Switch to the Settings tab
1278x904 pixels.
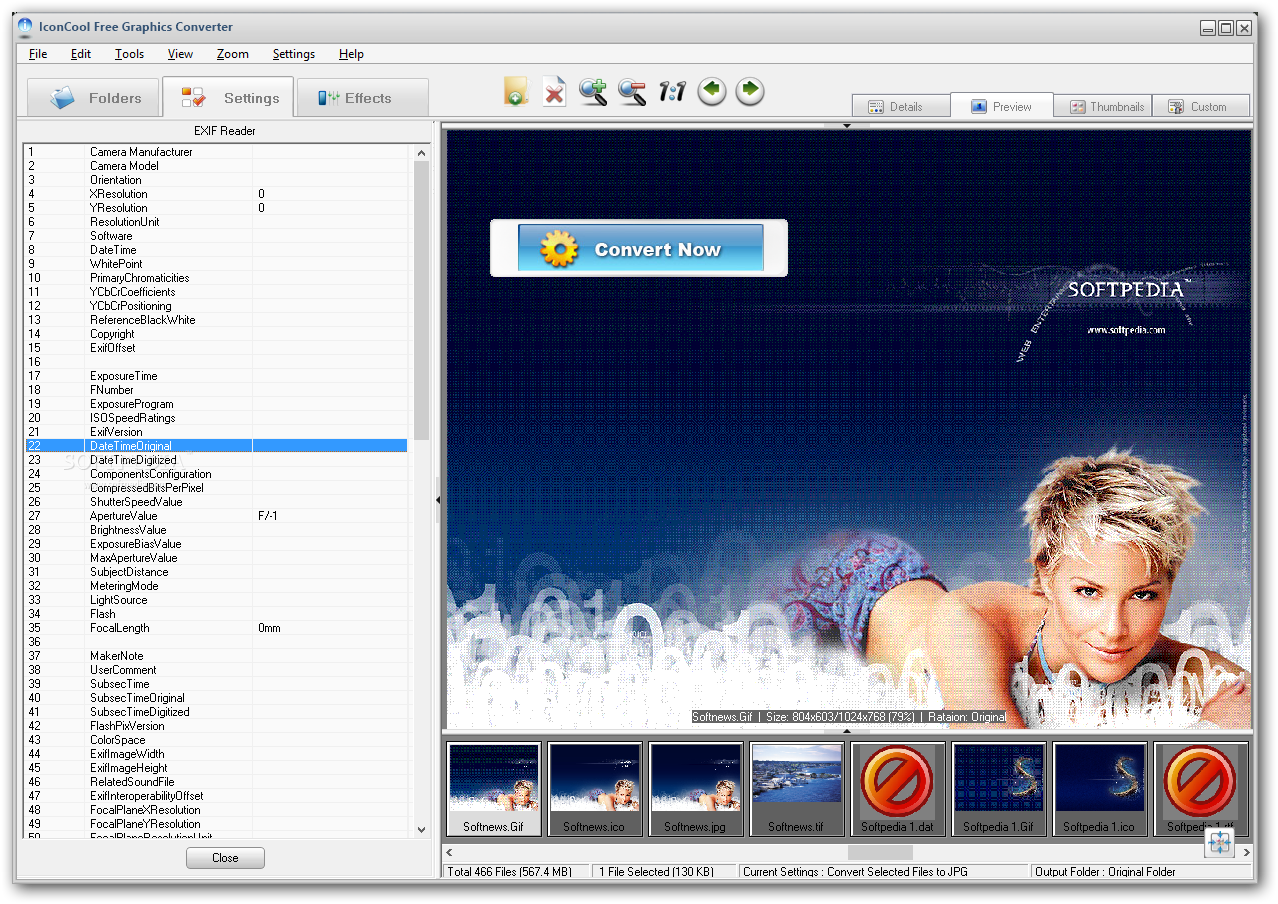click(x=228, y=98)
